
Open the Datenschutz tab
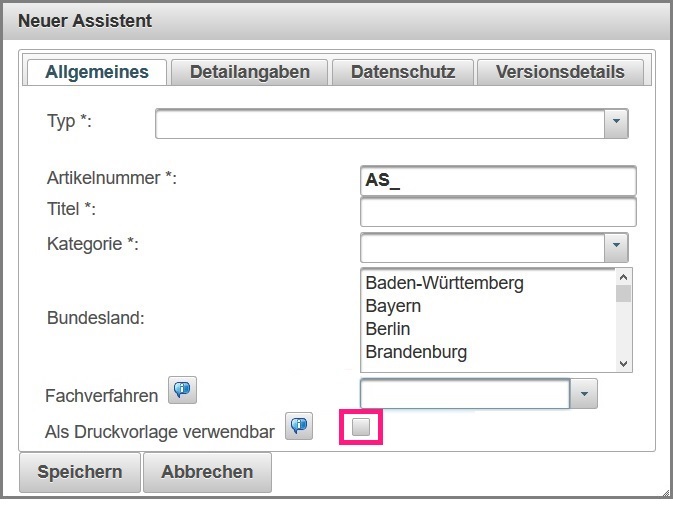point(403,72)
